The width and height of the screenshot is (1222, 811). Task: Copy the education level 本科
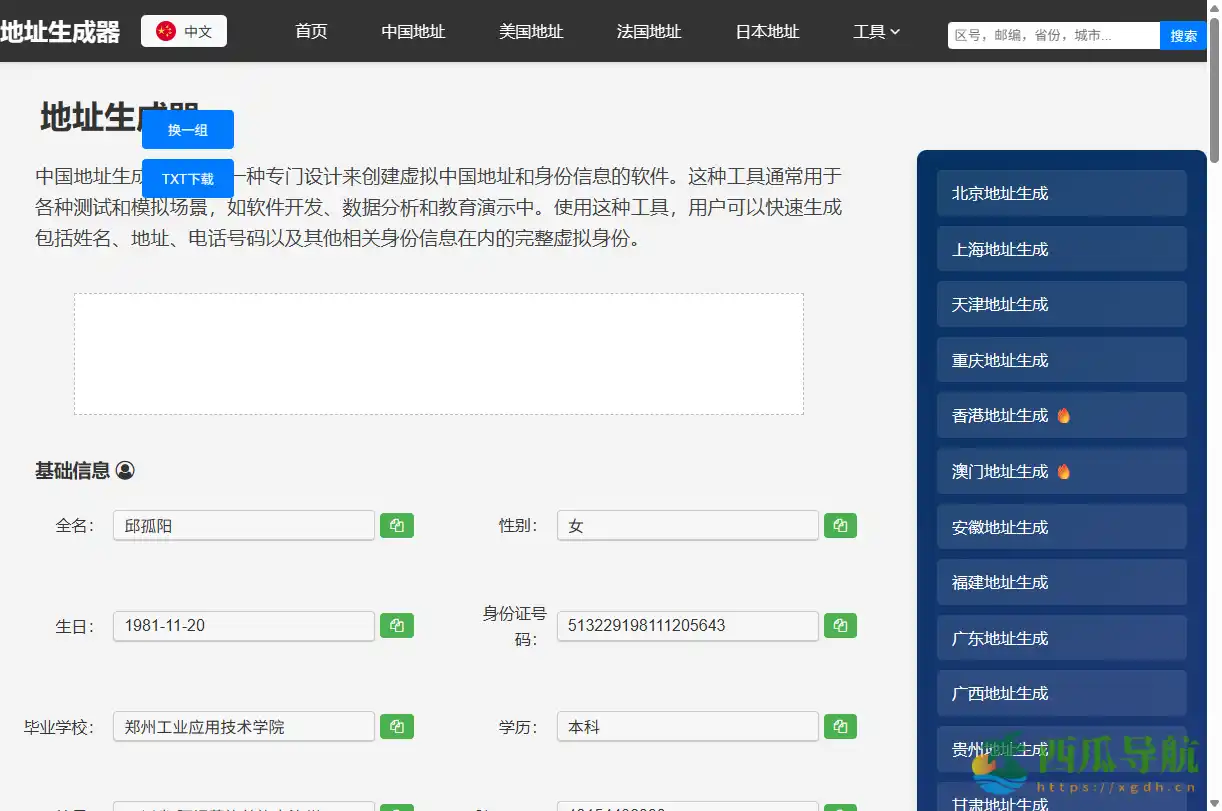[840, 727]
